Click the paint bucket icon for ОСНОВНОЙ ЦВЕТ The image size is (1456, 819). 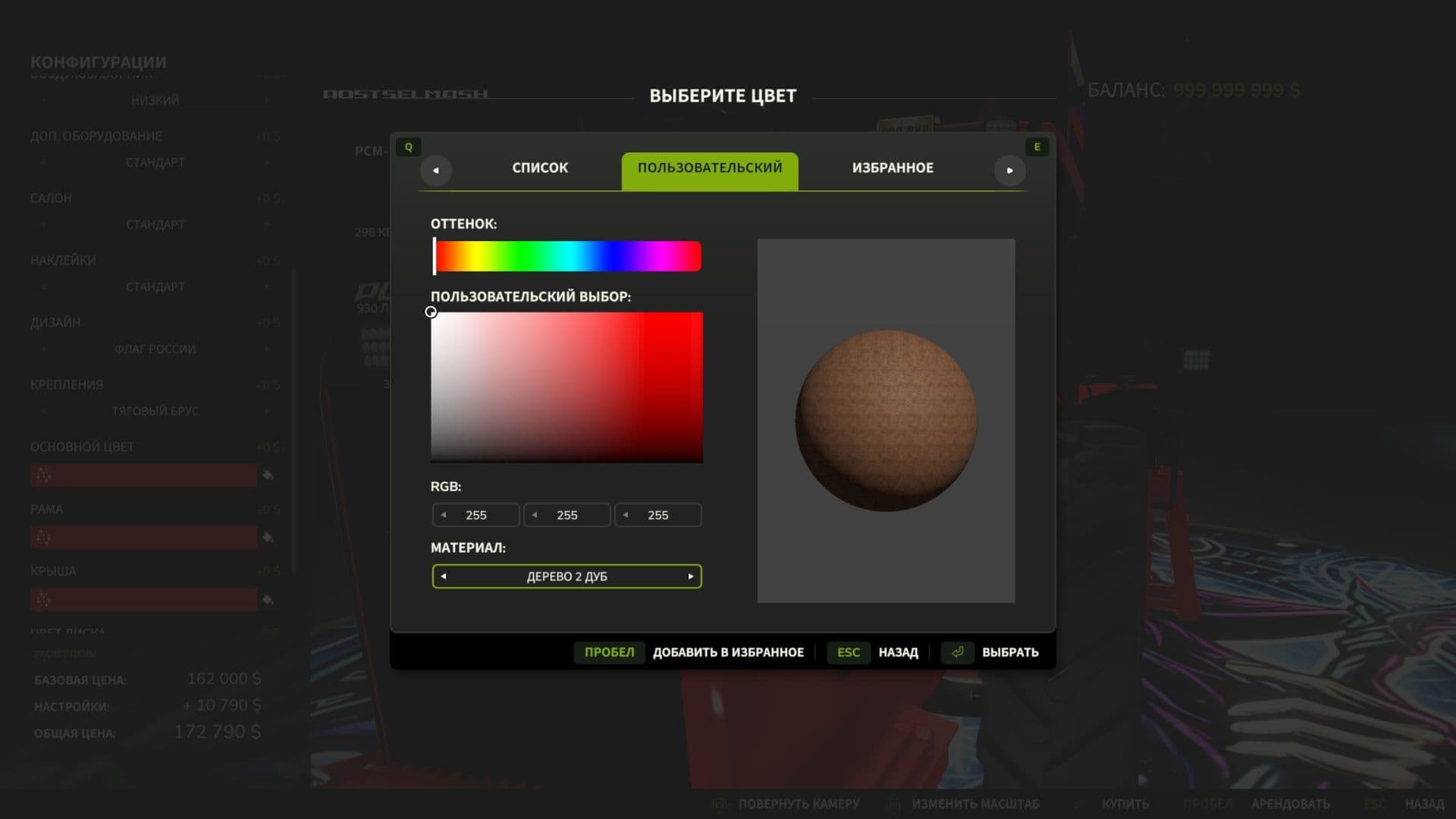click(x=267, y=475)
